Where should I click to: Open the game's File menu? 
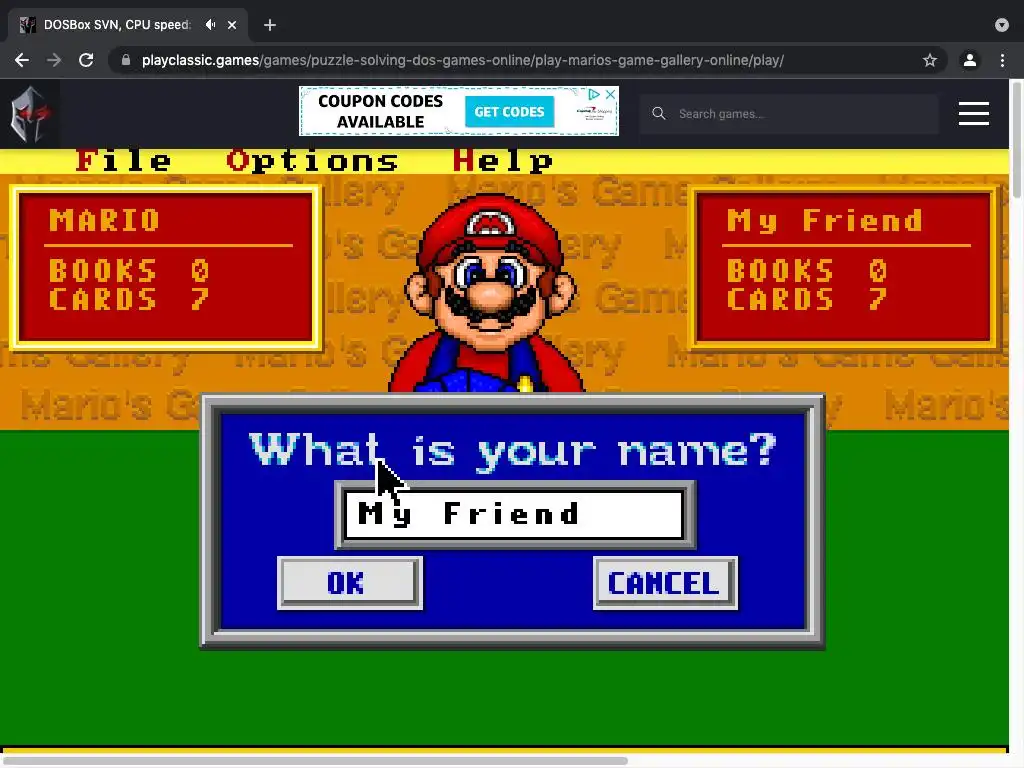tap(123, 161)
